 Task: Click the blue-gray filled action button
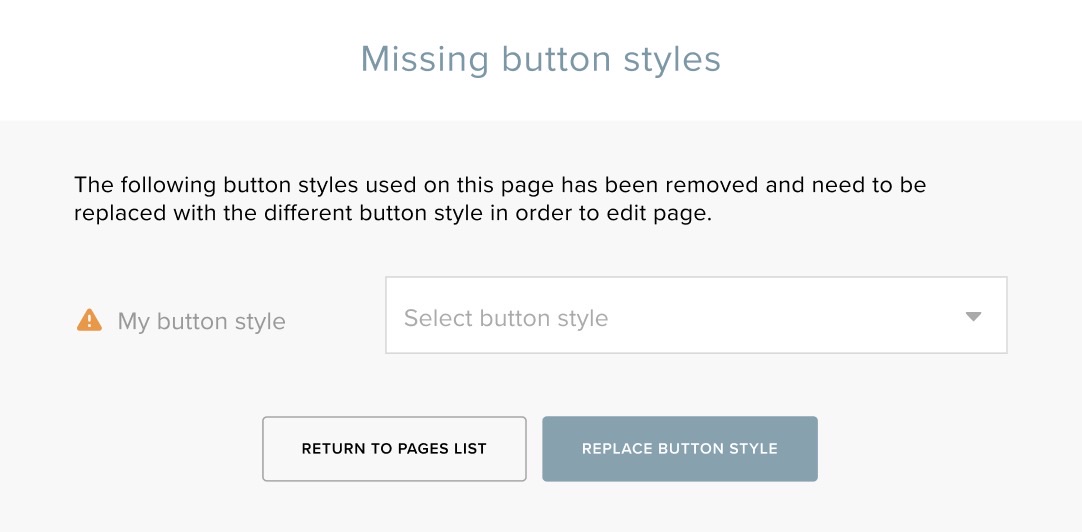(x=680, y=449)
